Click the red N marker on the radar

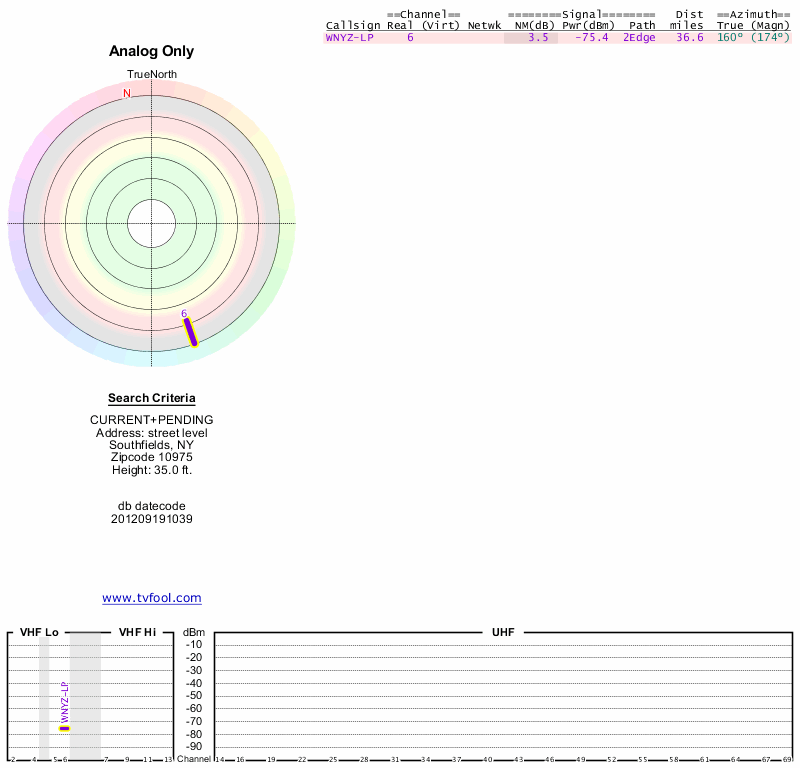(127, 94)
